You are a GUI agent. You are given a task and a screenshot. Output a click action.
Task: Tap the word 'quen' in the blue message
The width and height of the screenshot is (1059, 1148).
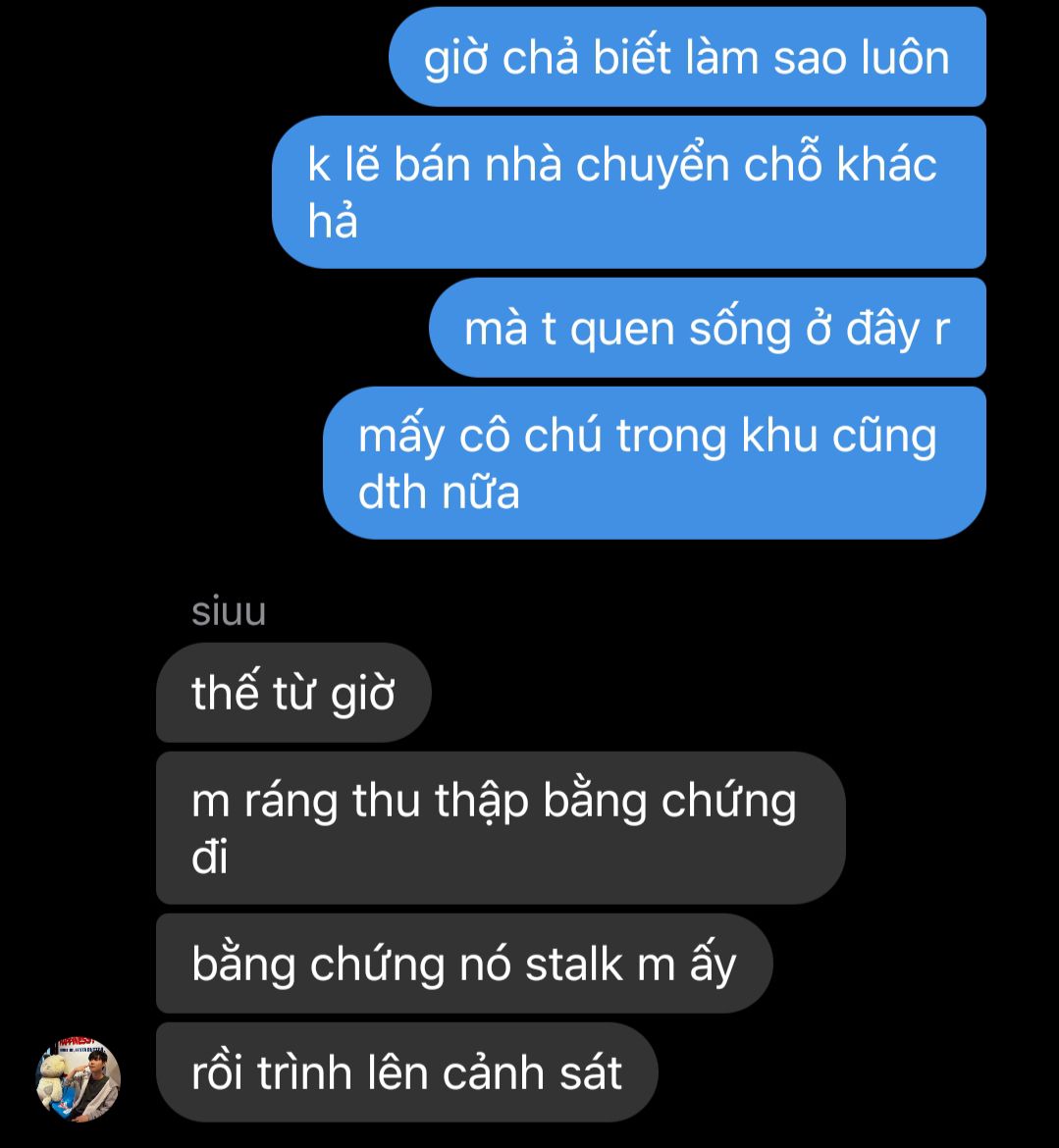(622, 331)
